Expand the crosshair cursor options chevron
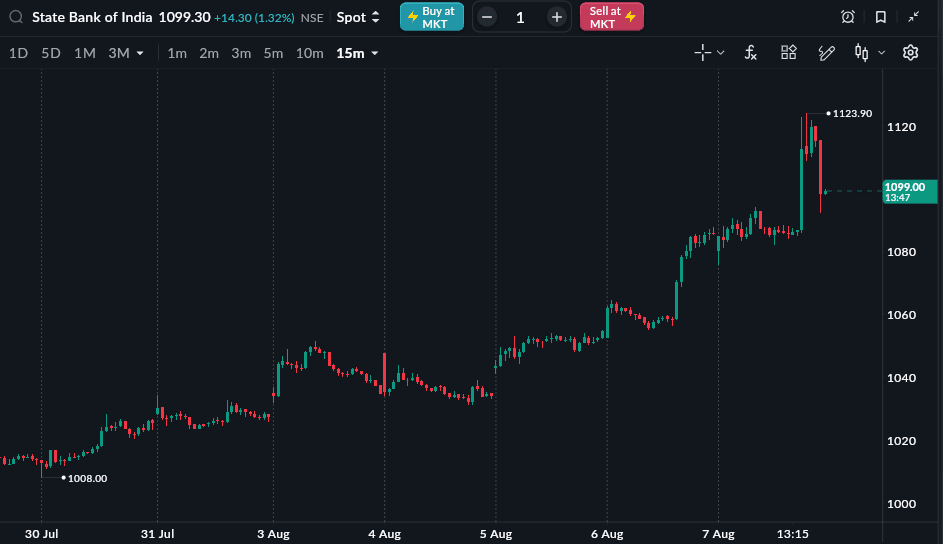This screenshot has height=544, width=943. 720,53
